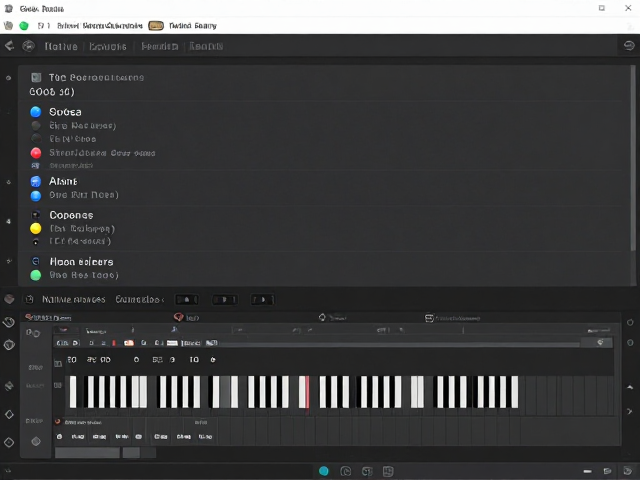Image resolution: width=640 pixels, height=480 pixels.
Task: Click the teal circle in the bottom bar
Action: 324,471
